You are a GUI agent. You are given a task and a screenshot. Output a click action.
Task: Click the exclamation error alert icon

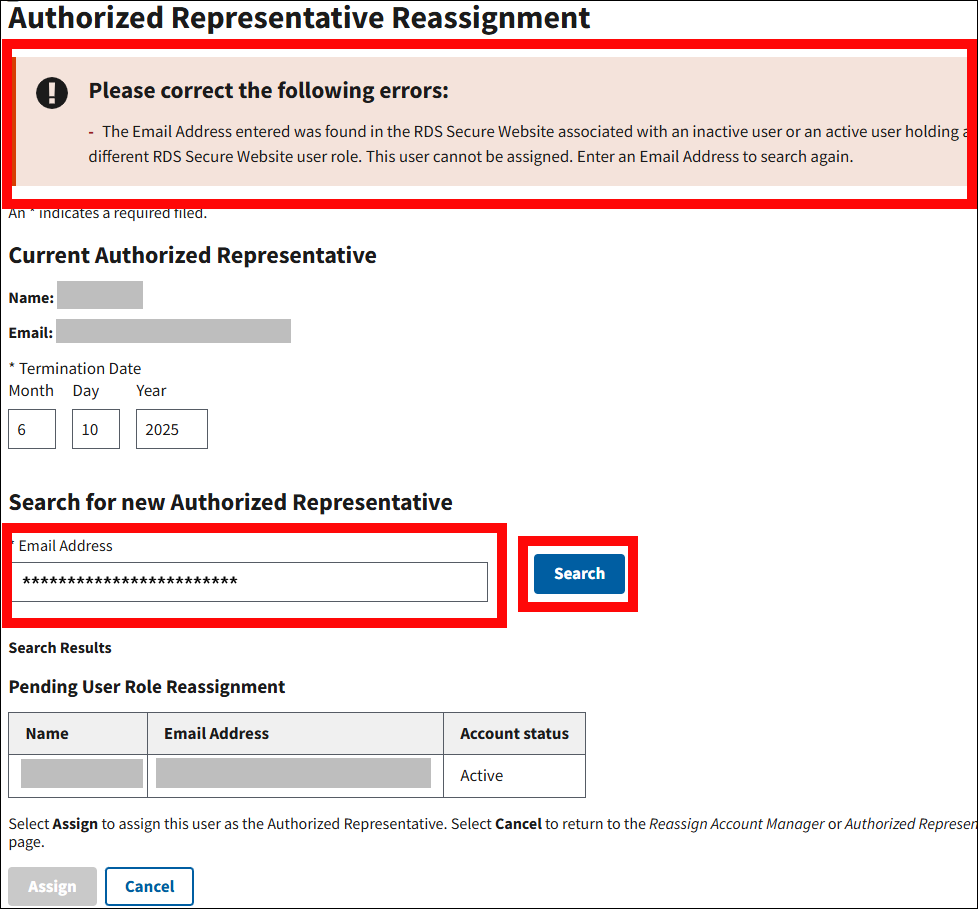[52, 92]
